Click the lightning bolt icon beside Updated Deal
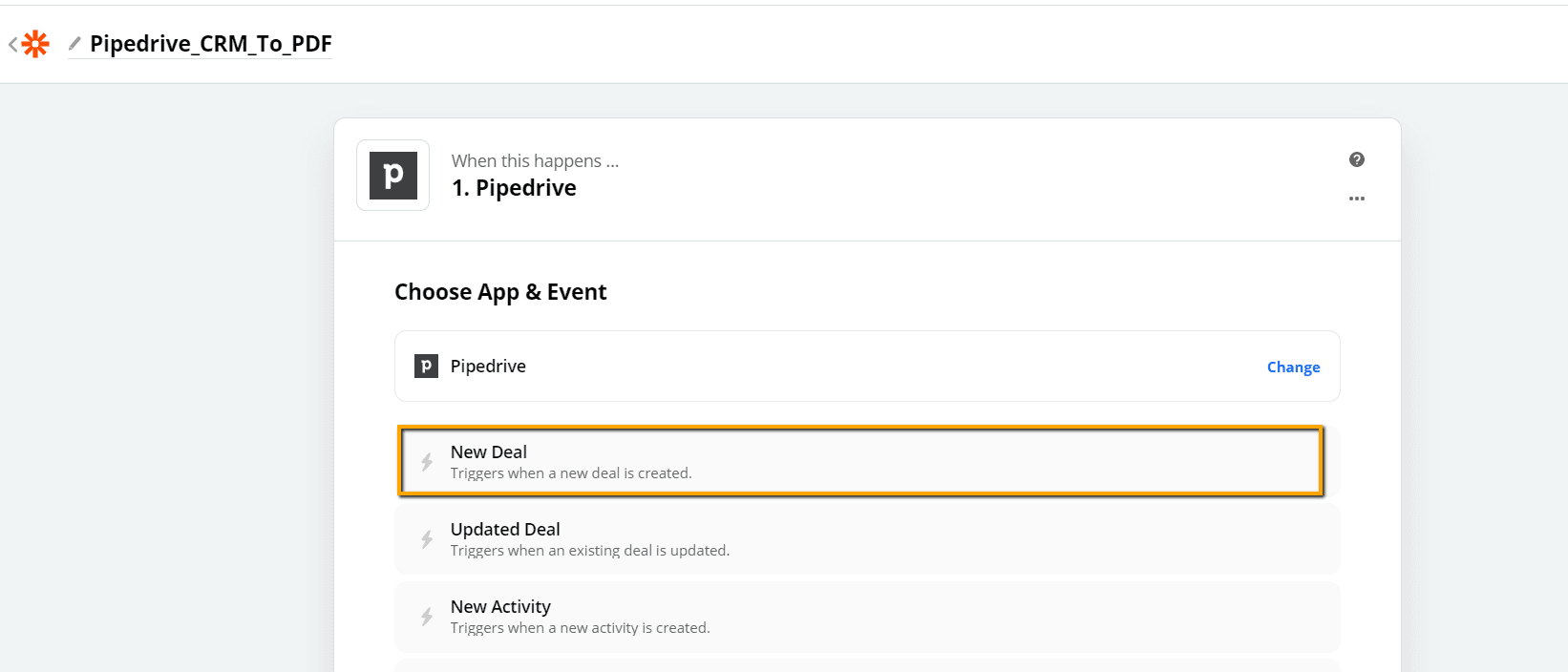This screenshot has width=1568, height=672. click(x=427, y=539)
